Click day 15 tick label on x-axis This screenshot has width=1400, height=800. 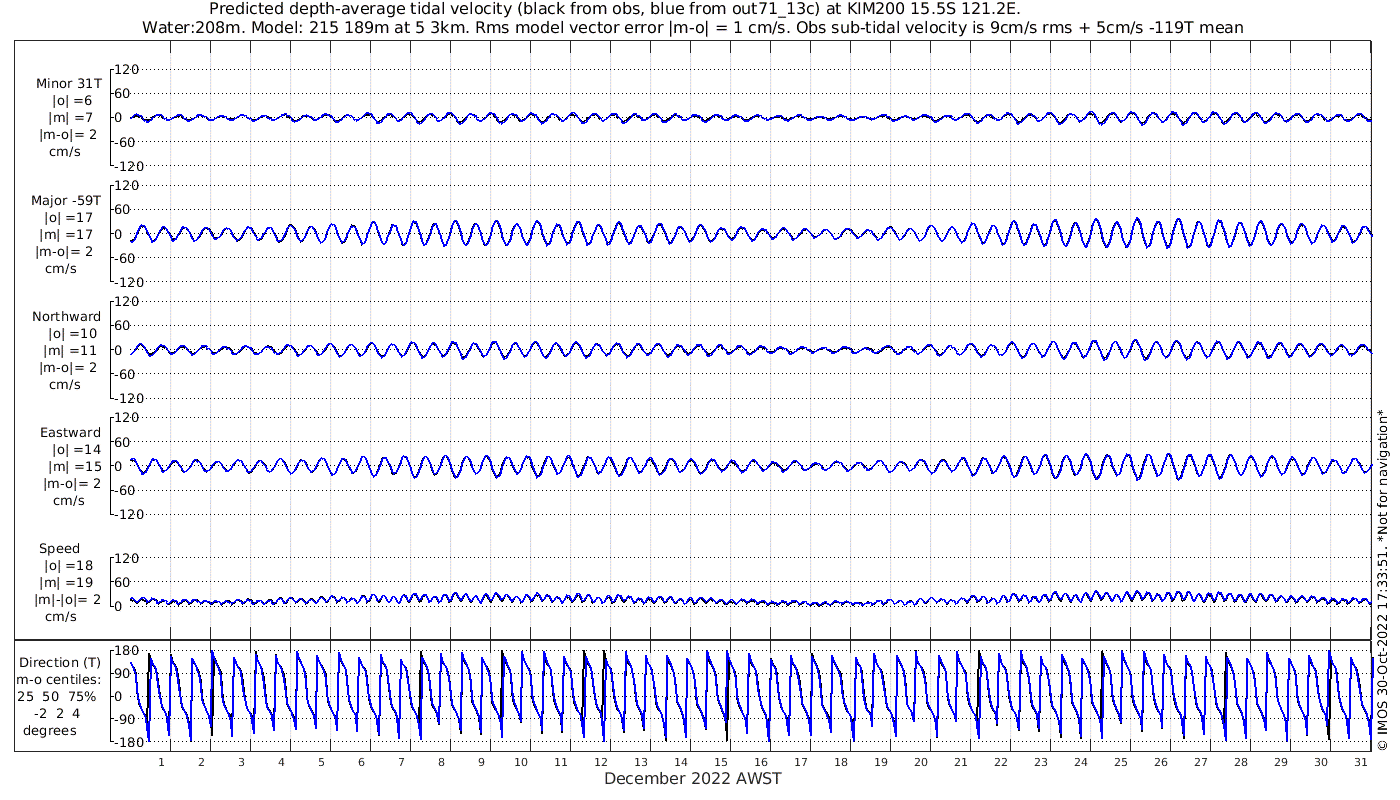(x=721, y=762)
